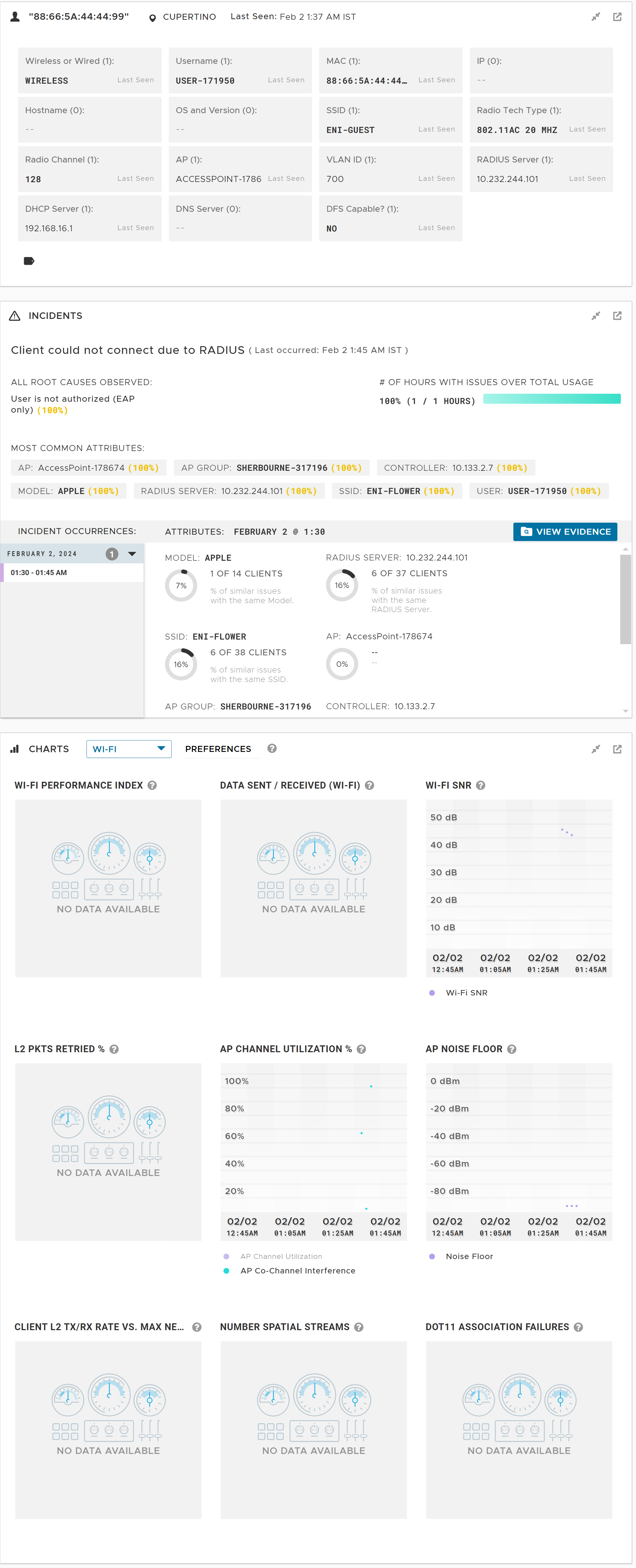
Task: Toggle AP Co-Channel Interference legend series
Action: 298,1271
